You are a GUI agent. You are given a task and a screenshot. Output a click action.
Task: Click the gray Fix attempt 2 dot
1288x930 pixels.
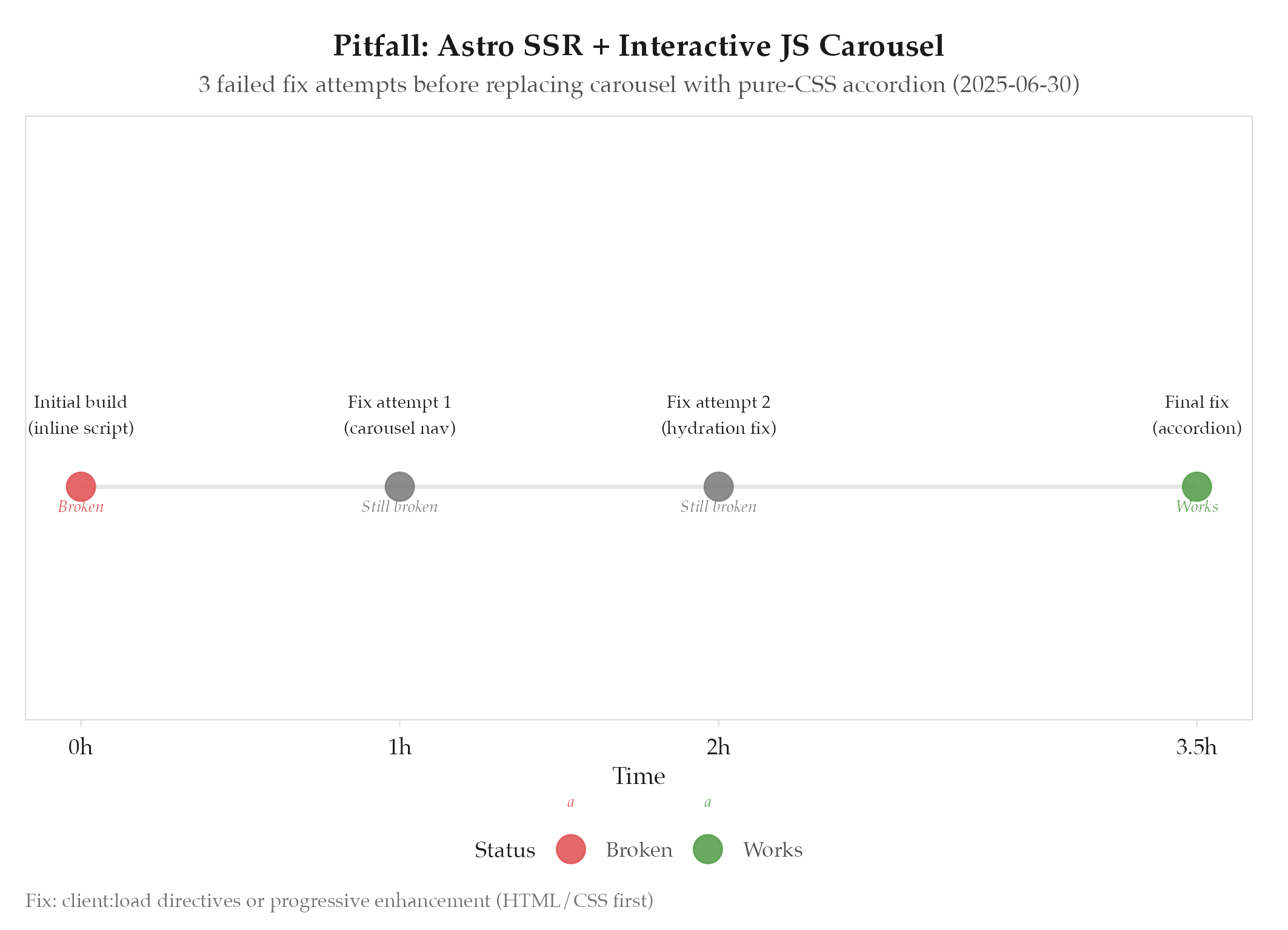pos(718,487)
